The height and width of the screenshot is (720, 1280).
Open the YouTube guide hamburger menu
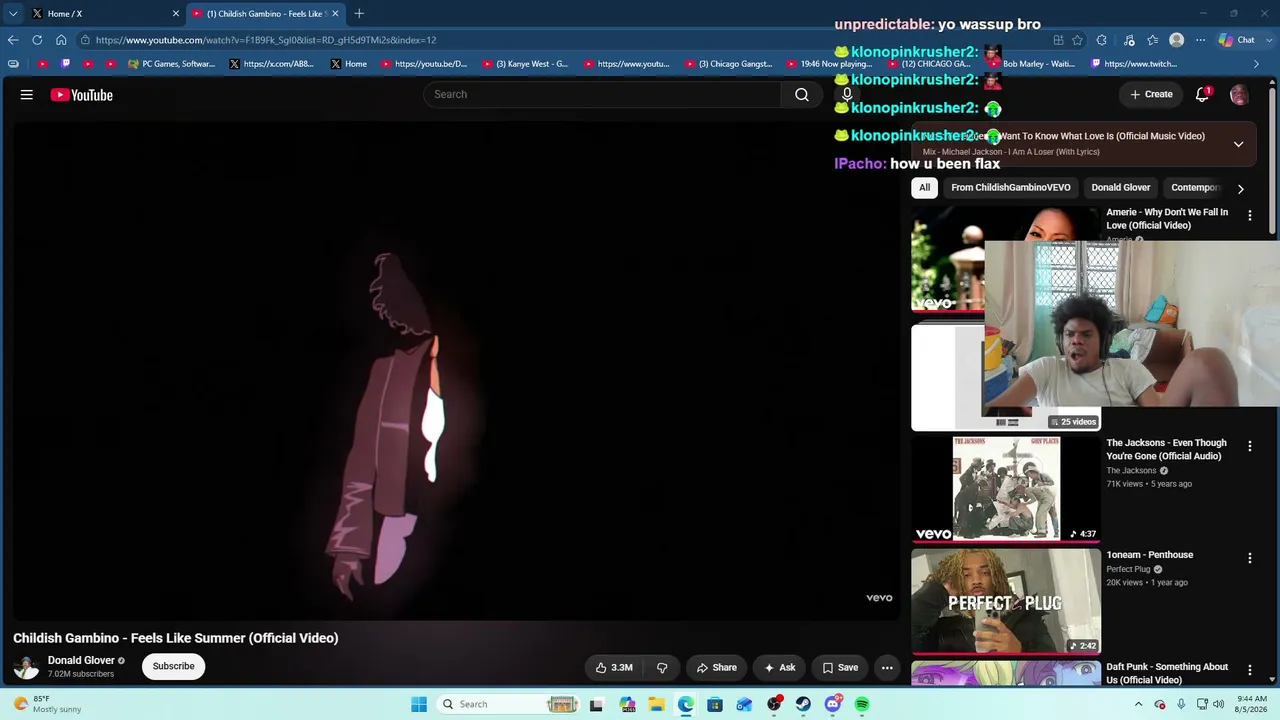(x=27, y=95)
